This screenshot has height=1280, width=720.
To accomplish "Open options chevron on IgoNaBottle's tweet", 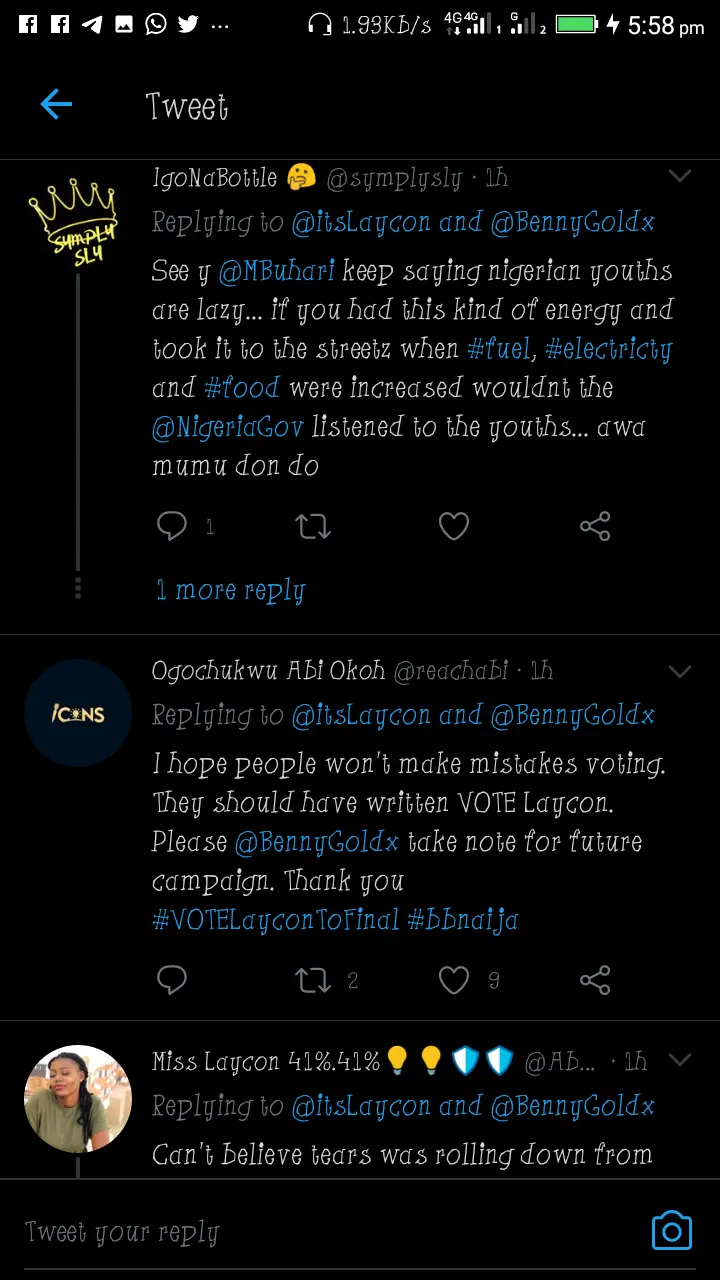I will click(680, 177).
